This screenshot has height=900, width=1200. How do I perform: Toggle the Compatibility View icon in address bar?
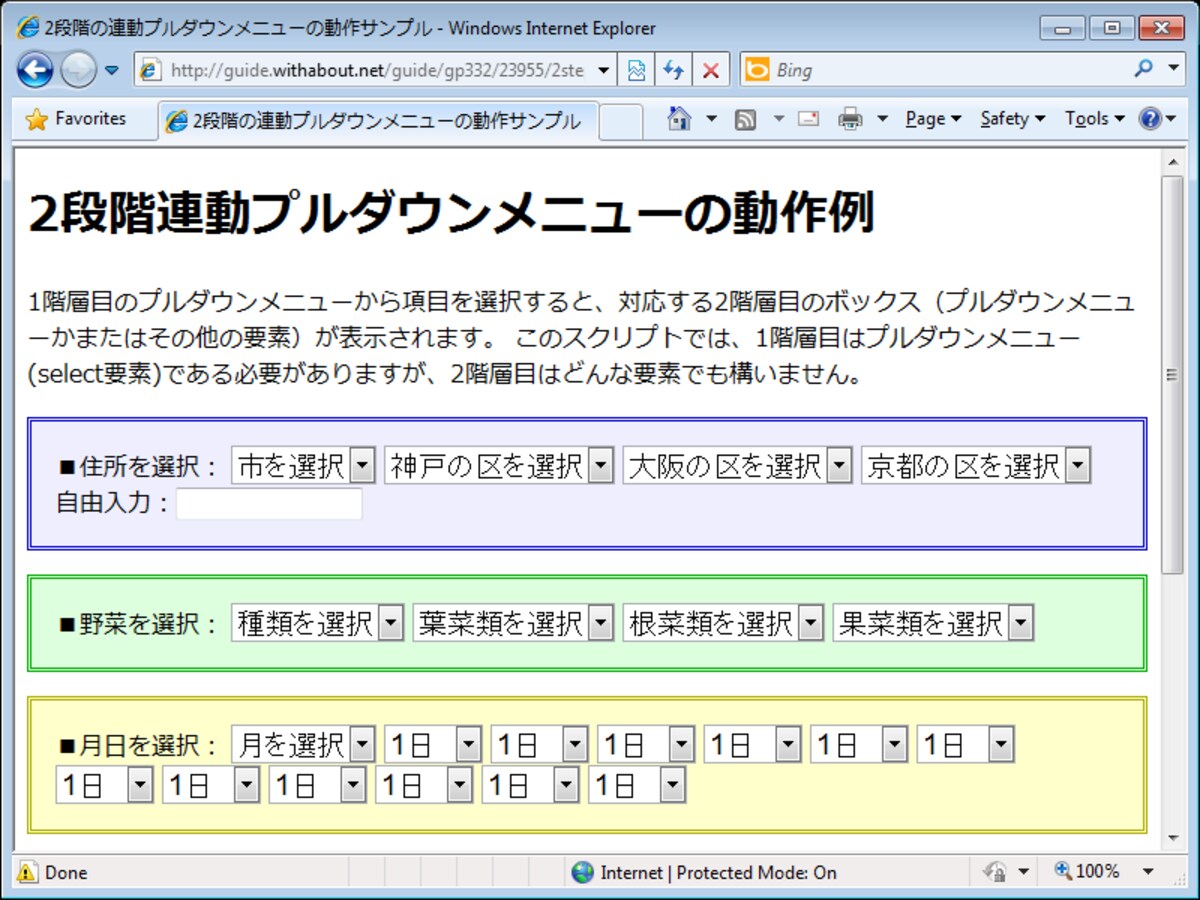[x=636, y=70]
